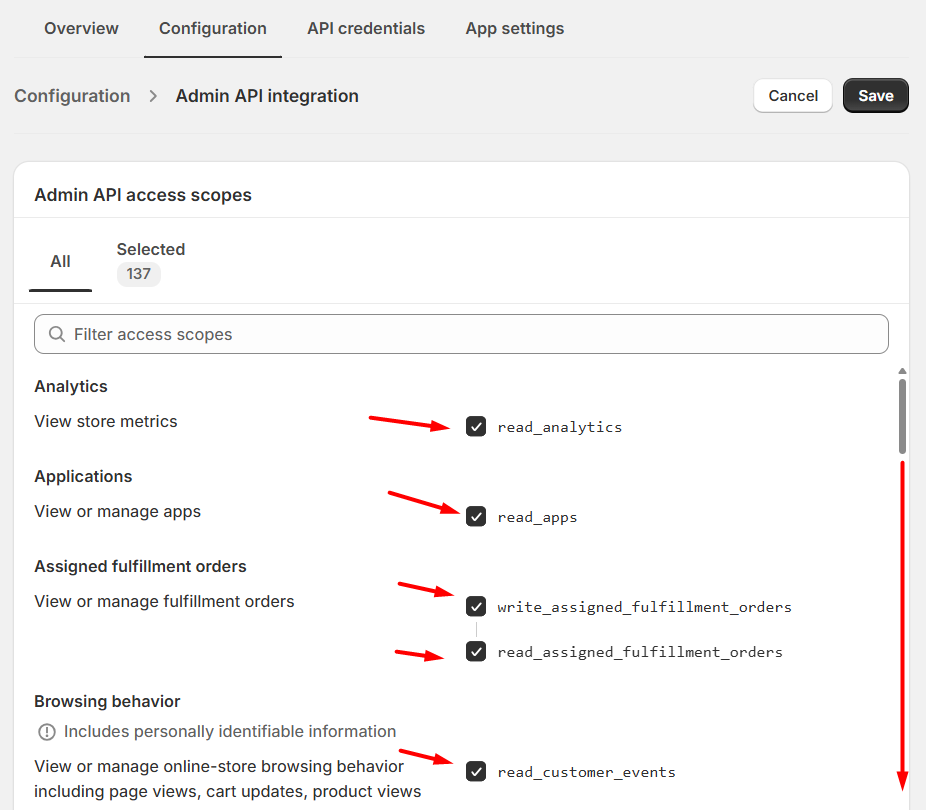
Task: Click the Cancel button
Action: 793,96
